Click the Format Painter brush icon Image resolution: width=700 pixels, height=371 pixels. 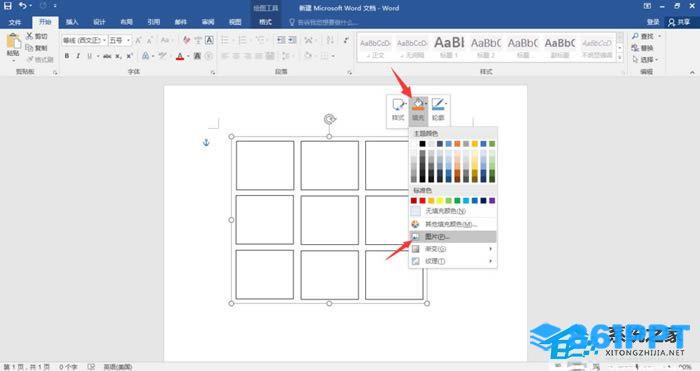point(29,59)
